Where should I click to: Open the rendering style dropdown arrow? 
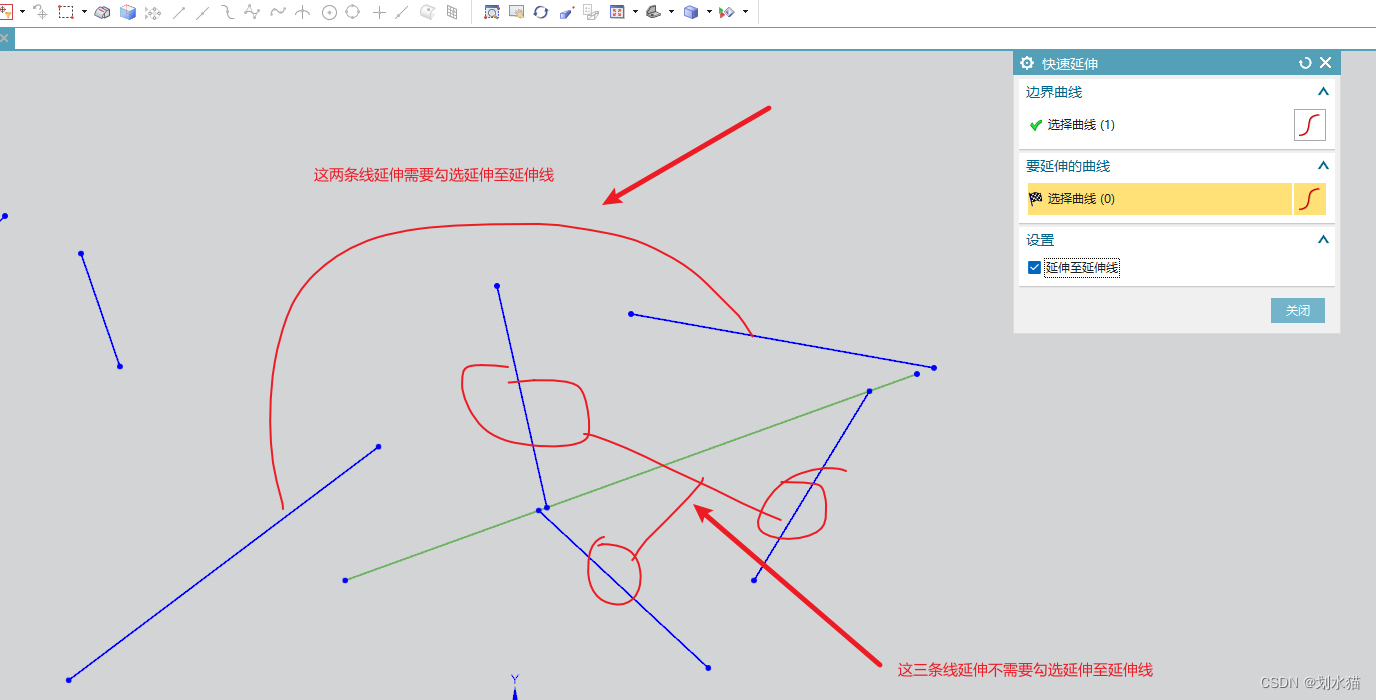(709, 12)
